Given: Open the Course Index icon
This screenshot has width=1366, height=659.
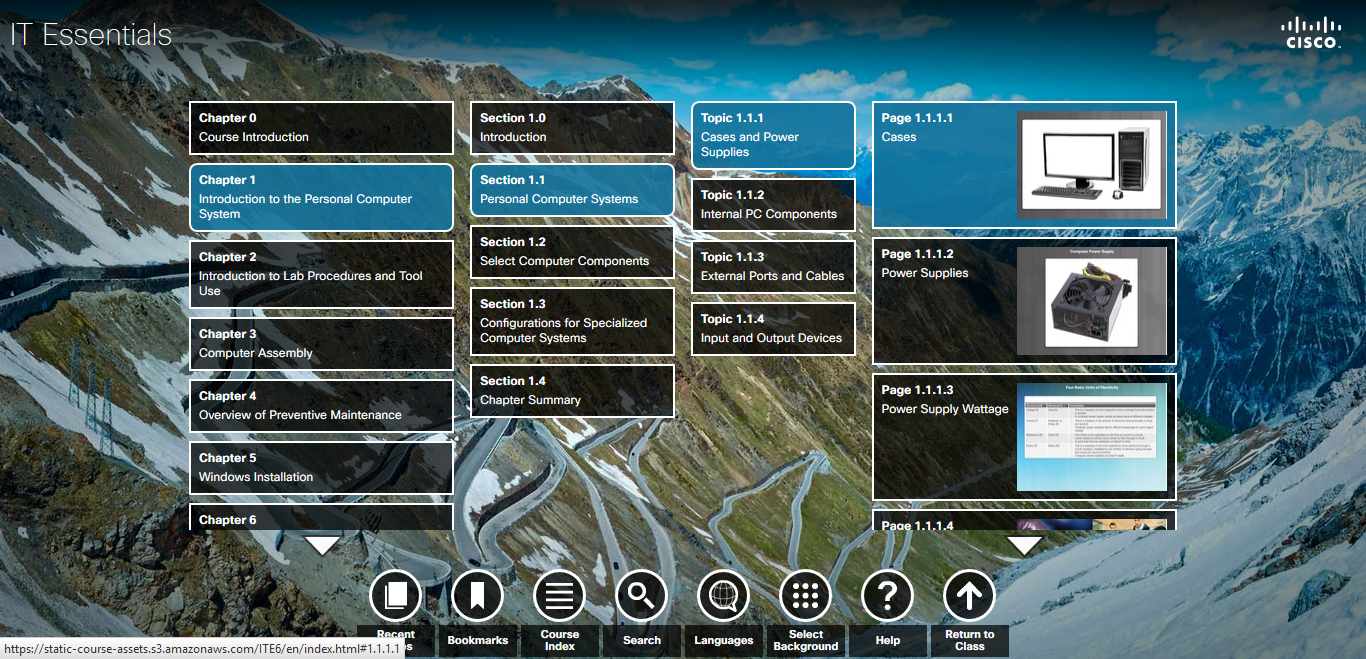Looking at the screenshot, I should 559,597.
